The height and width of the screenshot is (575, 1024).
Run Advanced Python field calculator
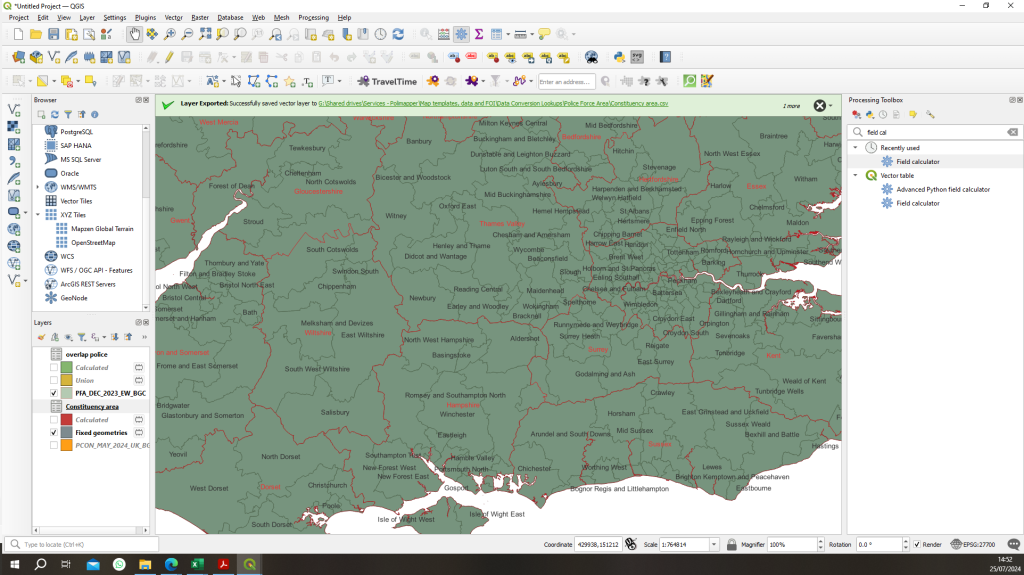pyautogui.click(x=942, y=189)
